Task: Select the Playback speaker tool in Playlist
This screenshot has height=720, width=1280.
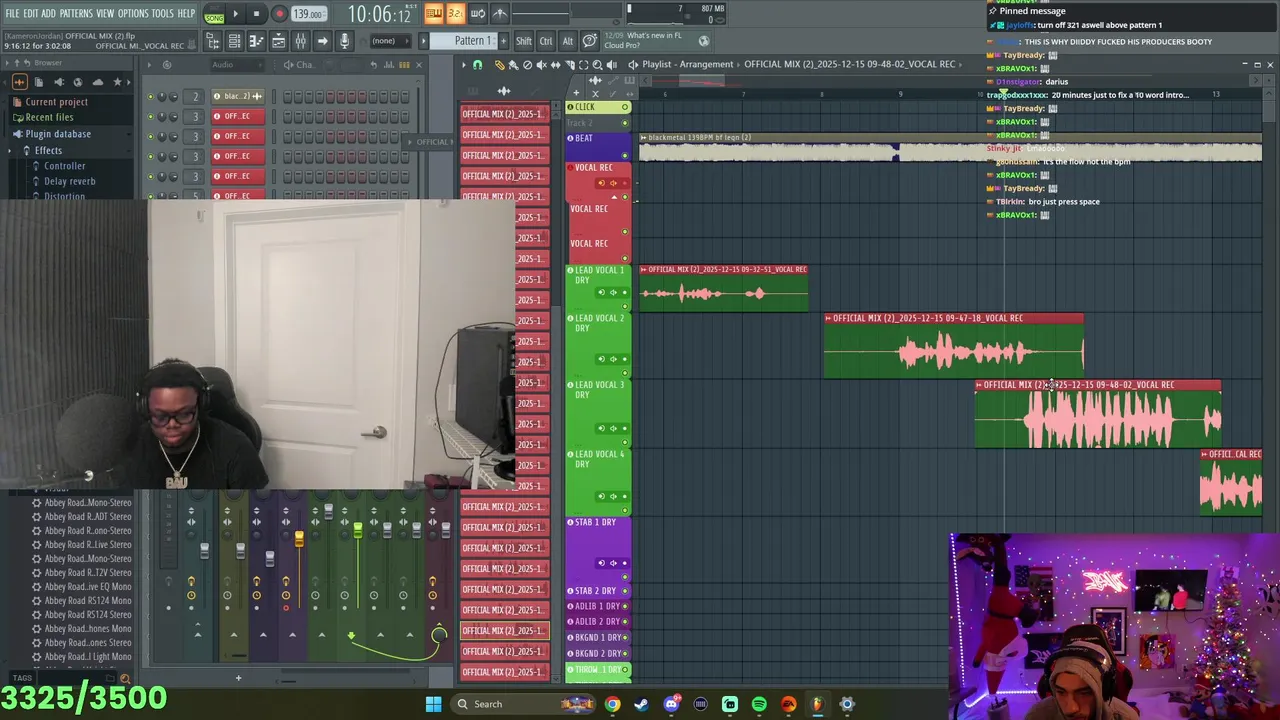Action: click(611, 65)
